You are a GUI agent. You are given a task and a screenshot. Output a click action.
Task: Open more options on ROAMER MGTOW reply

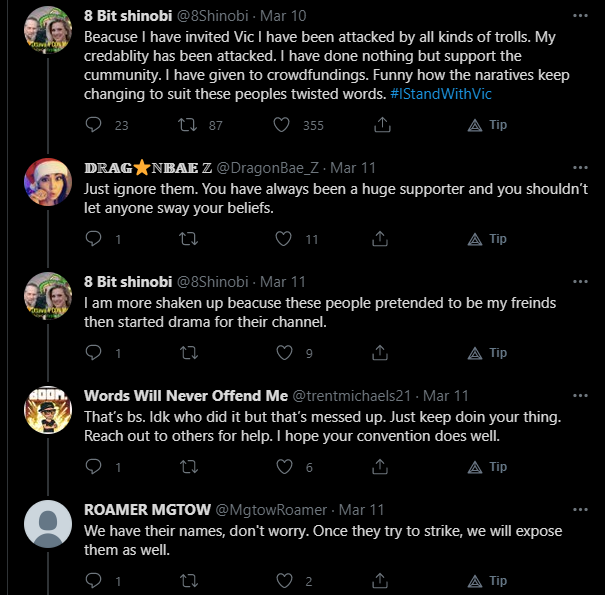point(580,510)
